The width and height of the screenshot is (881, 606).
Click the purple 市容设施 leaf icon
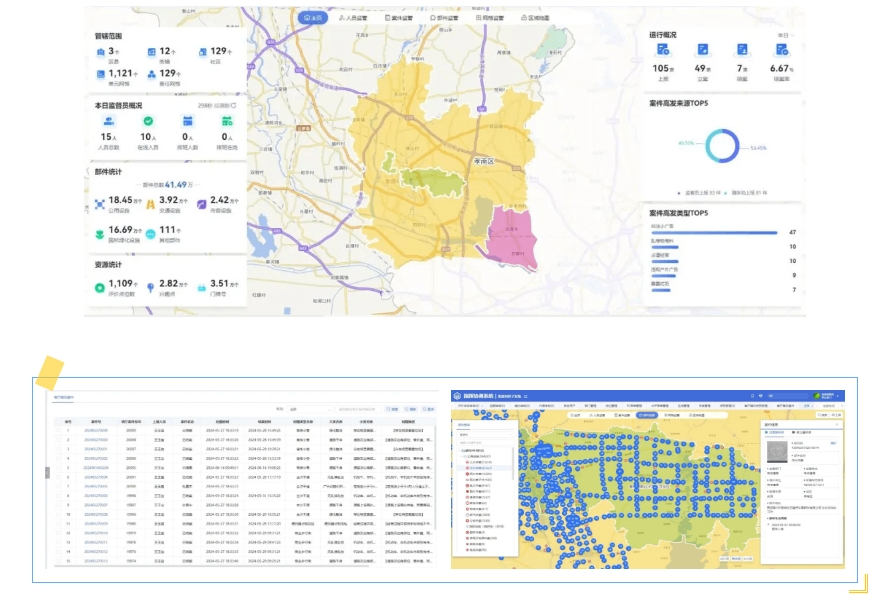201,203
